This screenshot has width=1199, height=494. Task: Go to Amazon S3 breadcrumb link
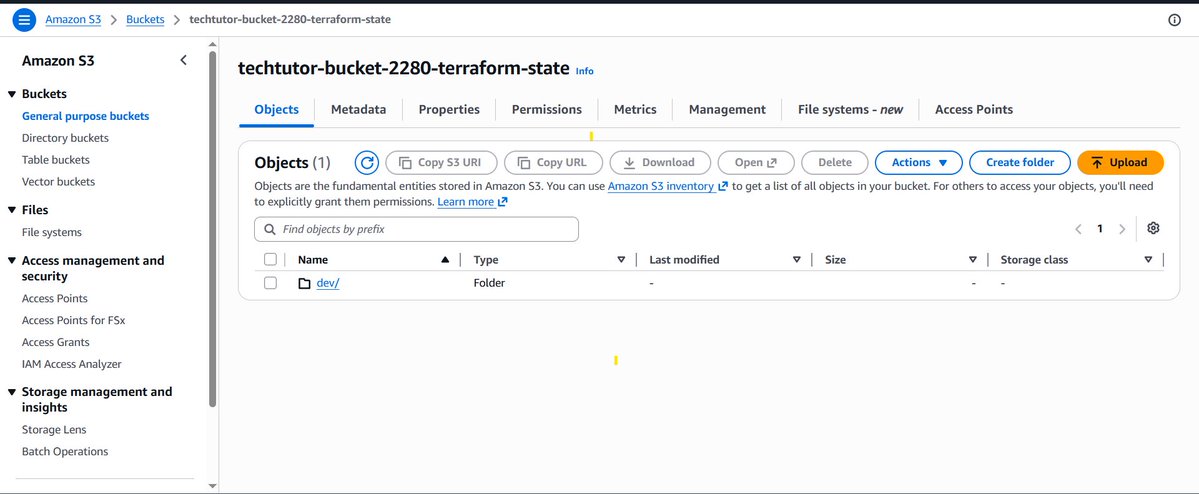tap(73, 19)
